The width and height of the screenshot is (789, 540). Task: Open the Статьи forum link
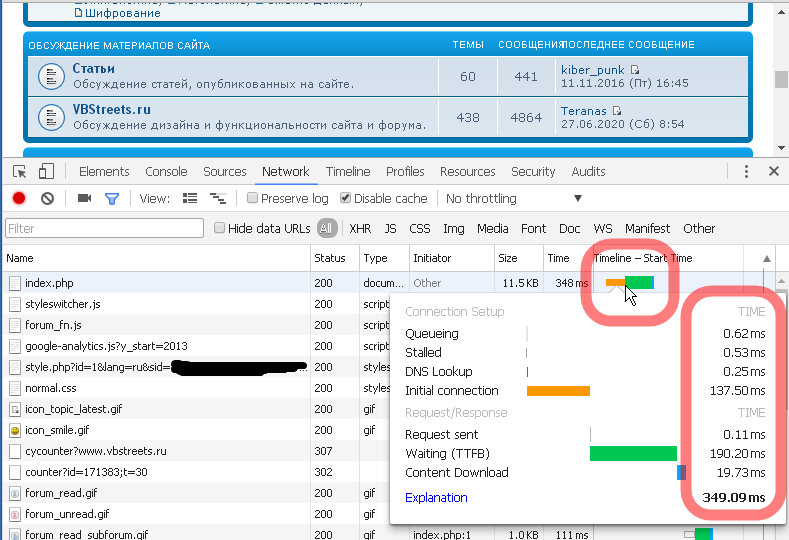[x=93, y=69]
